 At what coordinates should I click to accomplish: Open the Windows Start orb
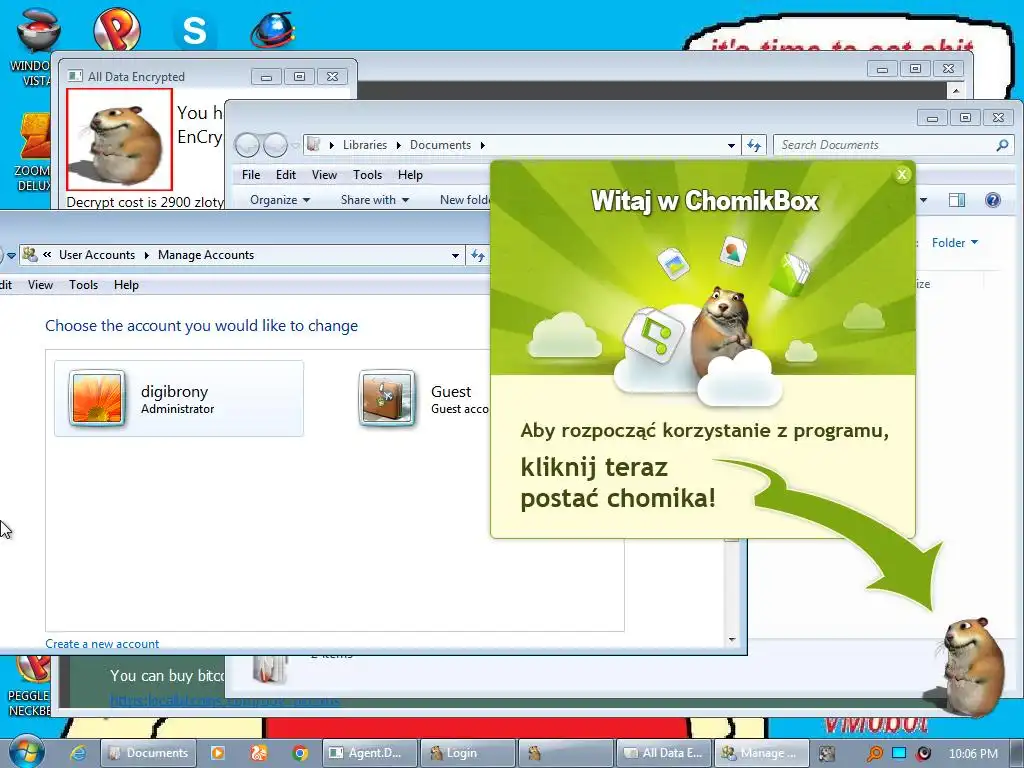pyautogui.click(x=26, y=751)
